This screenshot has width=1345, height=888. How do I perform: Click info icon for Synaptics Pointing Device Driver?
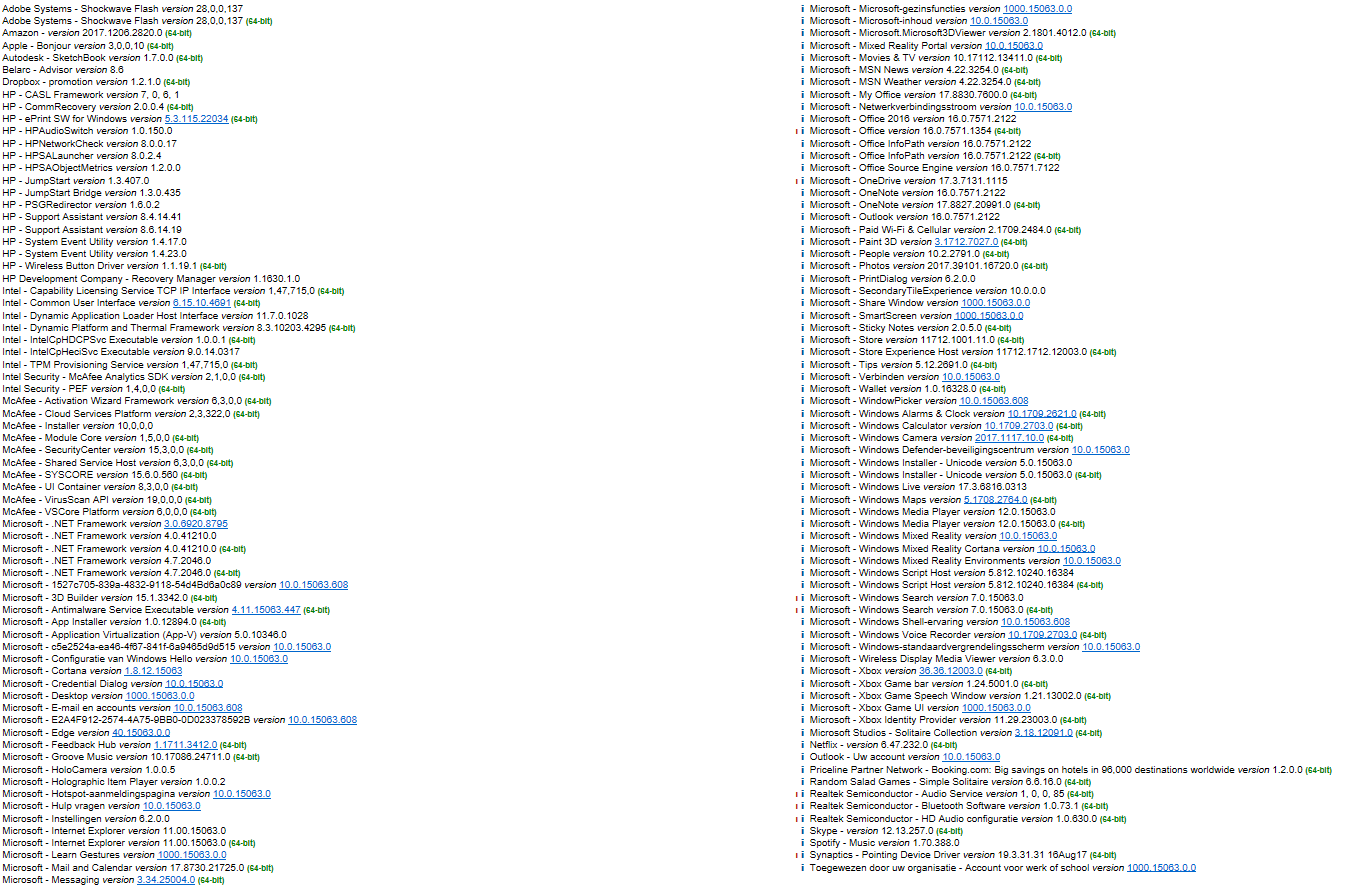pyautogui.click(x=802, y=856)
